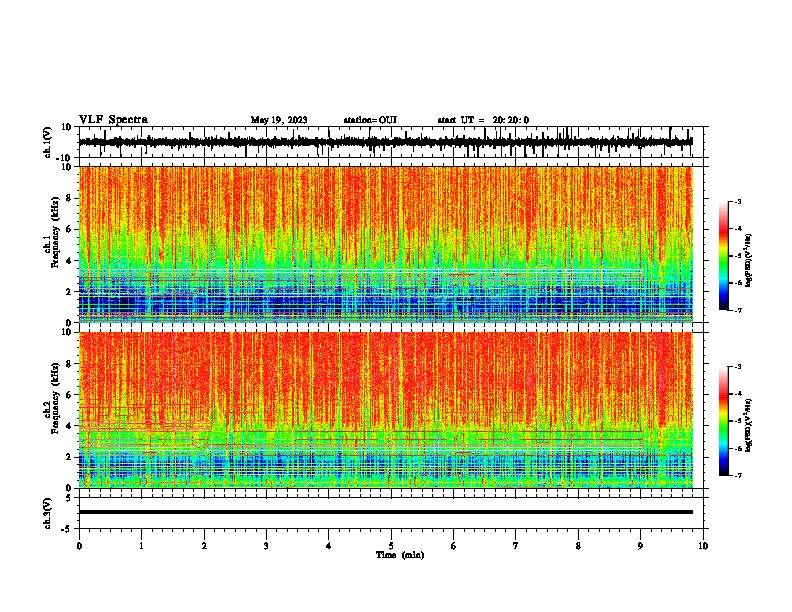Click the ch.1 spectrogram color scale bar
The image size is (792, 612).
pos(723,256)
